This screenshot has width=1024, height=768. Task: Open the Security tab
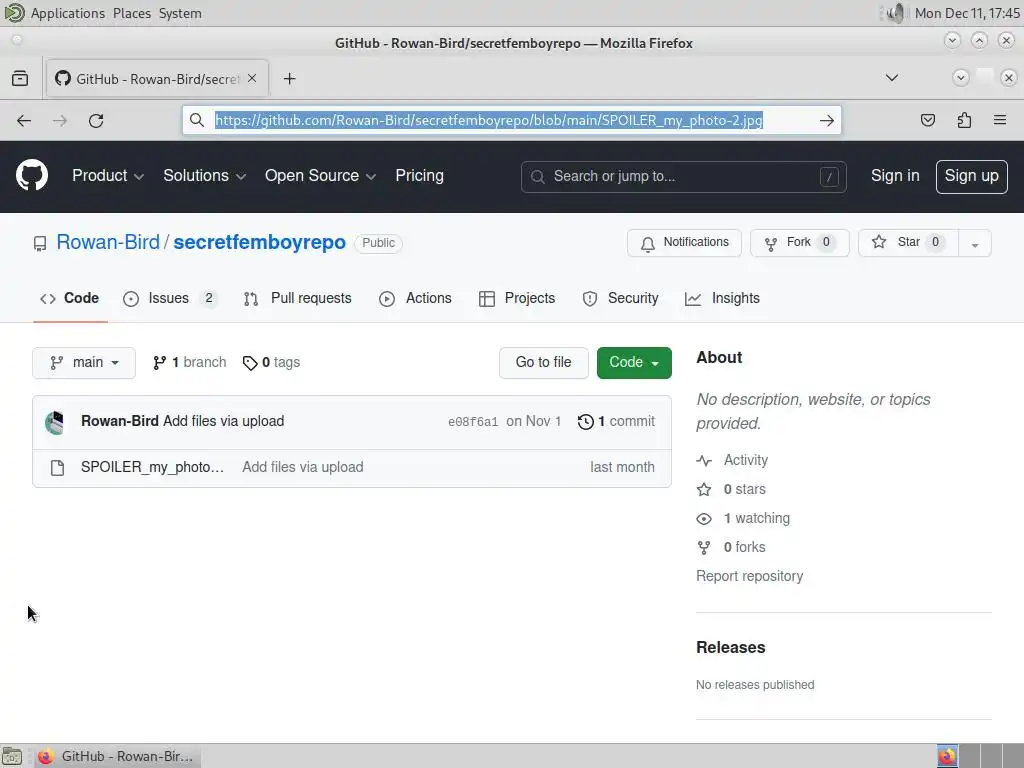[620, 298]
